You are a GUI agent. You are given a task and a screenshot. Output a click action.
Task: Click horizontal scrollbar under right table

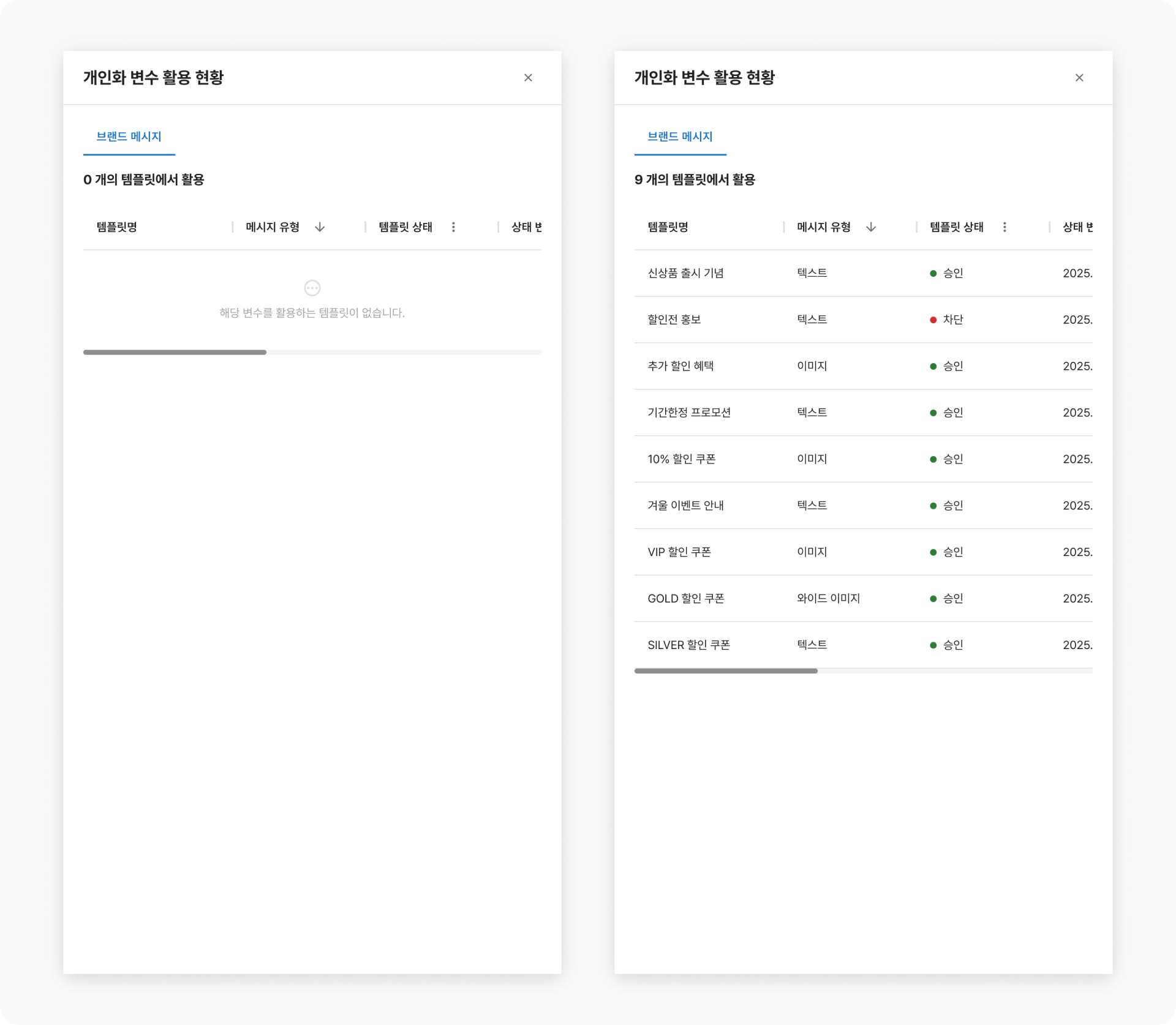[726, 671]
